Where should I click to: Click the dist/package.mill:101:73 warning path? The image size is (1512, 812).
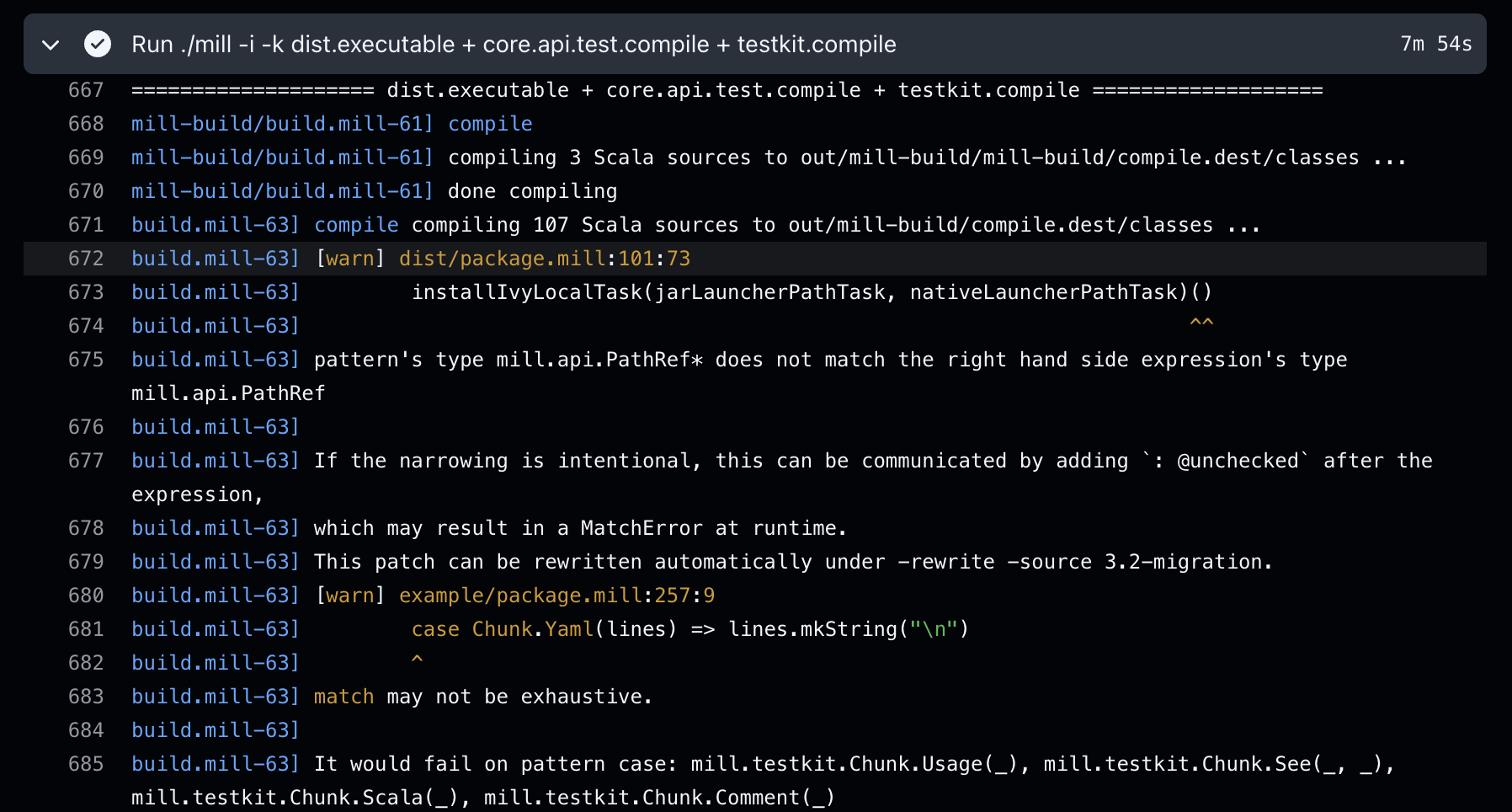click(x=544, y=259)
